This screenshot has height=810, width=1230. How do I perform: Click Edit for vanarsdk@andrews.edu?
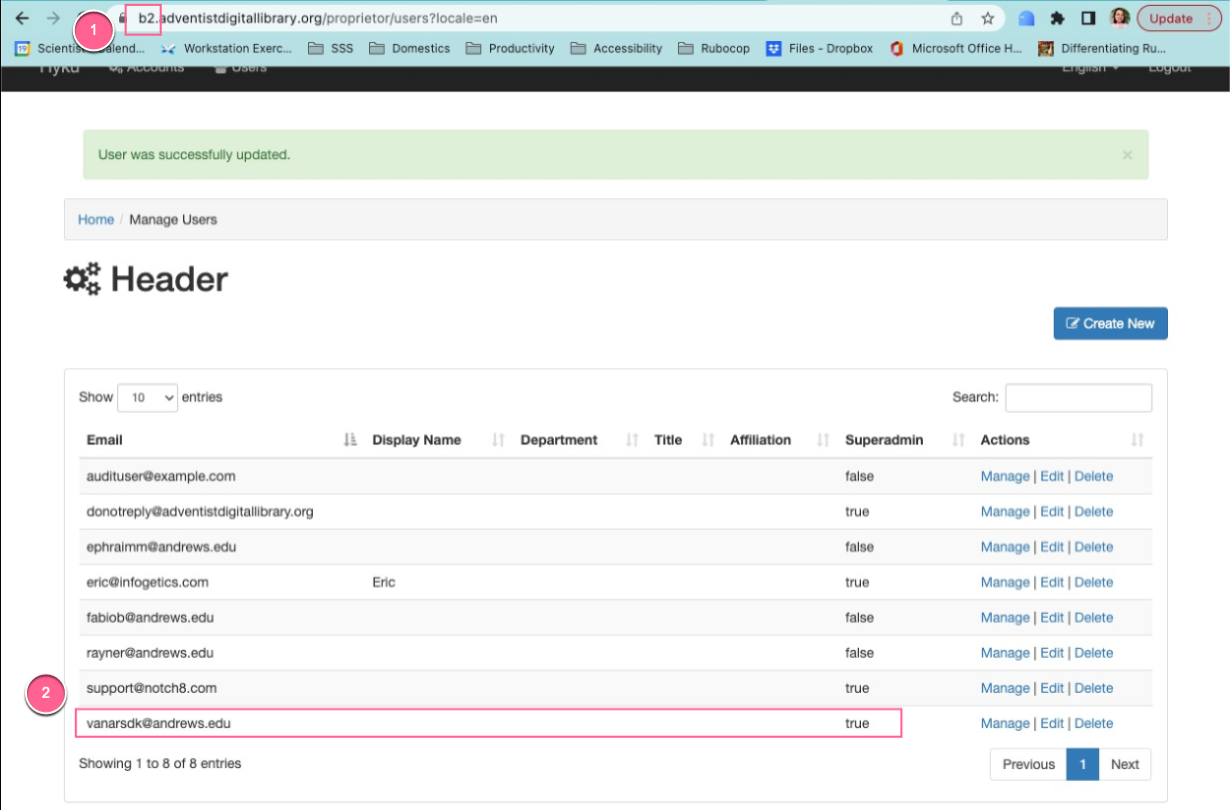1052,723
